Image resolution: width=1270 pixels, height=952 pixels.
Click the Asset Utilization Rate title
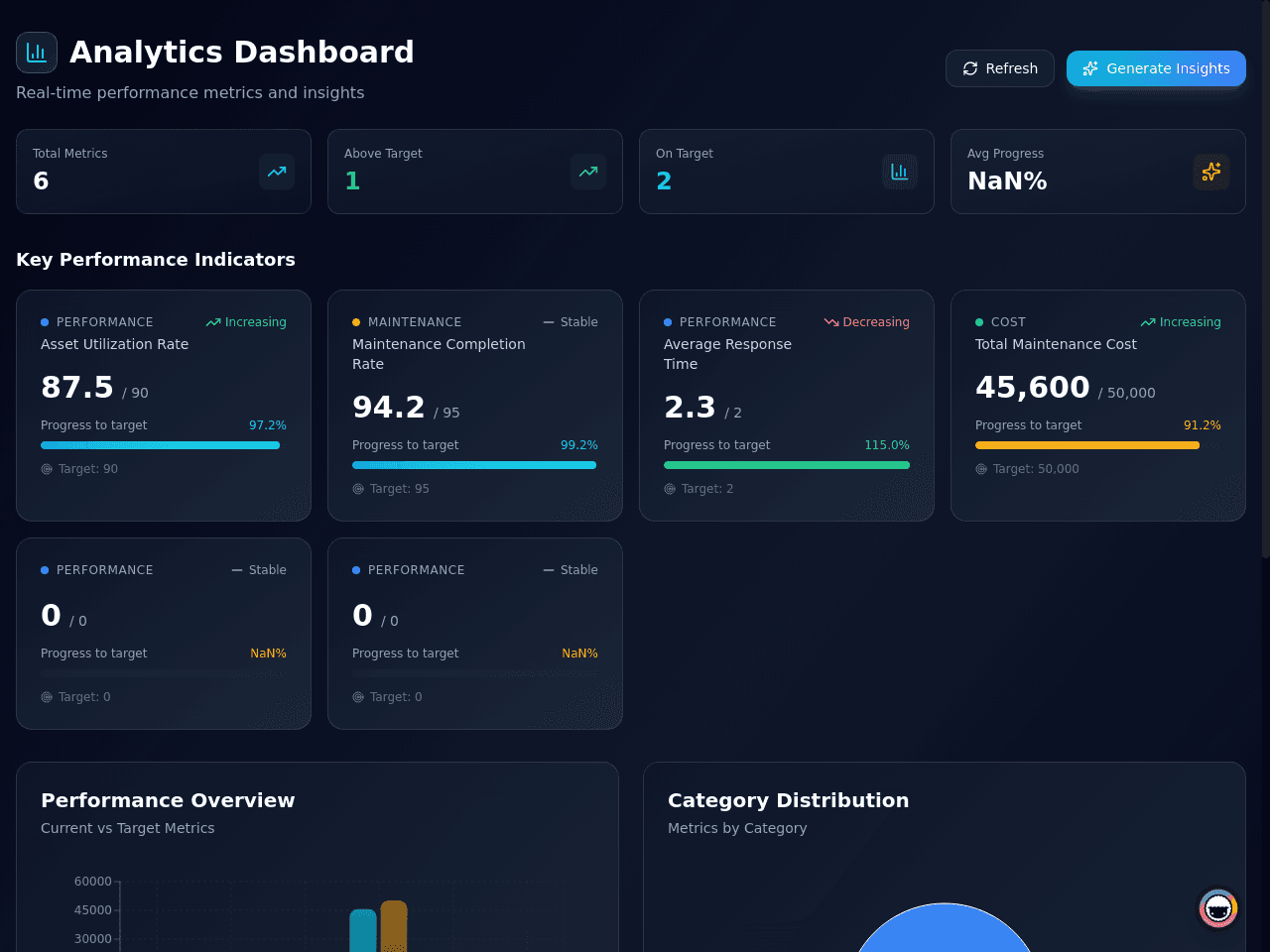(x=114, y=344)
